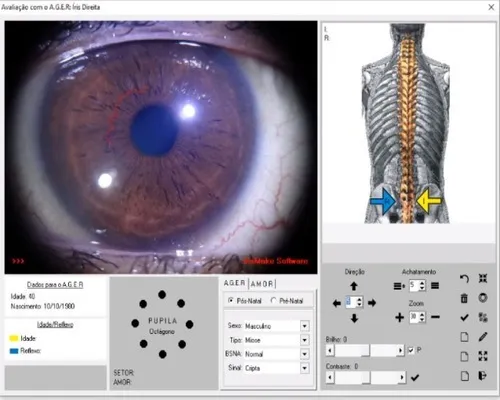The image size is (500, 400).
Task: Open the Sinal dropdown showing Cripta
Action: [x=305, y=368]
